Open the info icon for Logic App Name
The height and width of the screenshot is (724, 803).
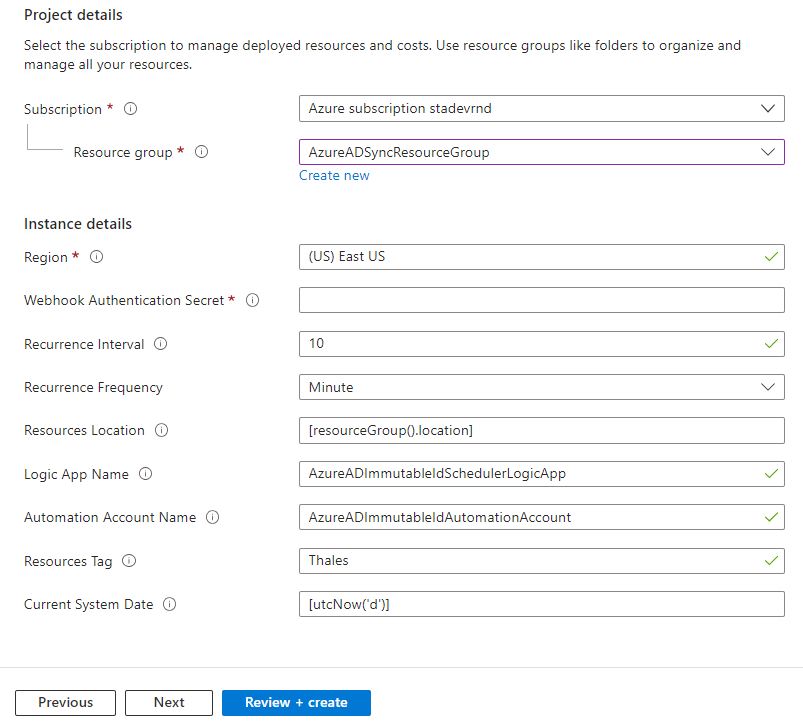(x=145, y=474)
